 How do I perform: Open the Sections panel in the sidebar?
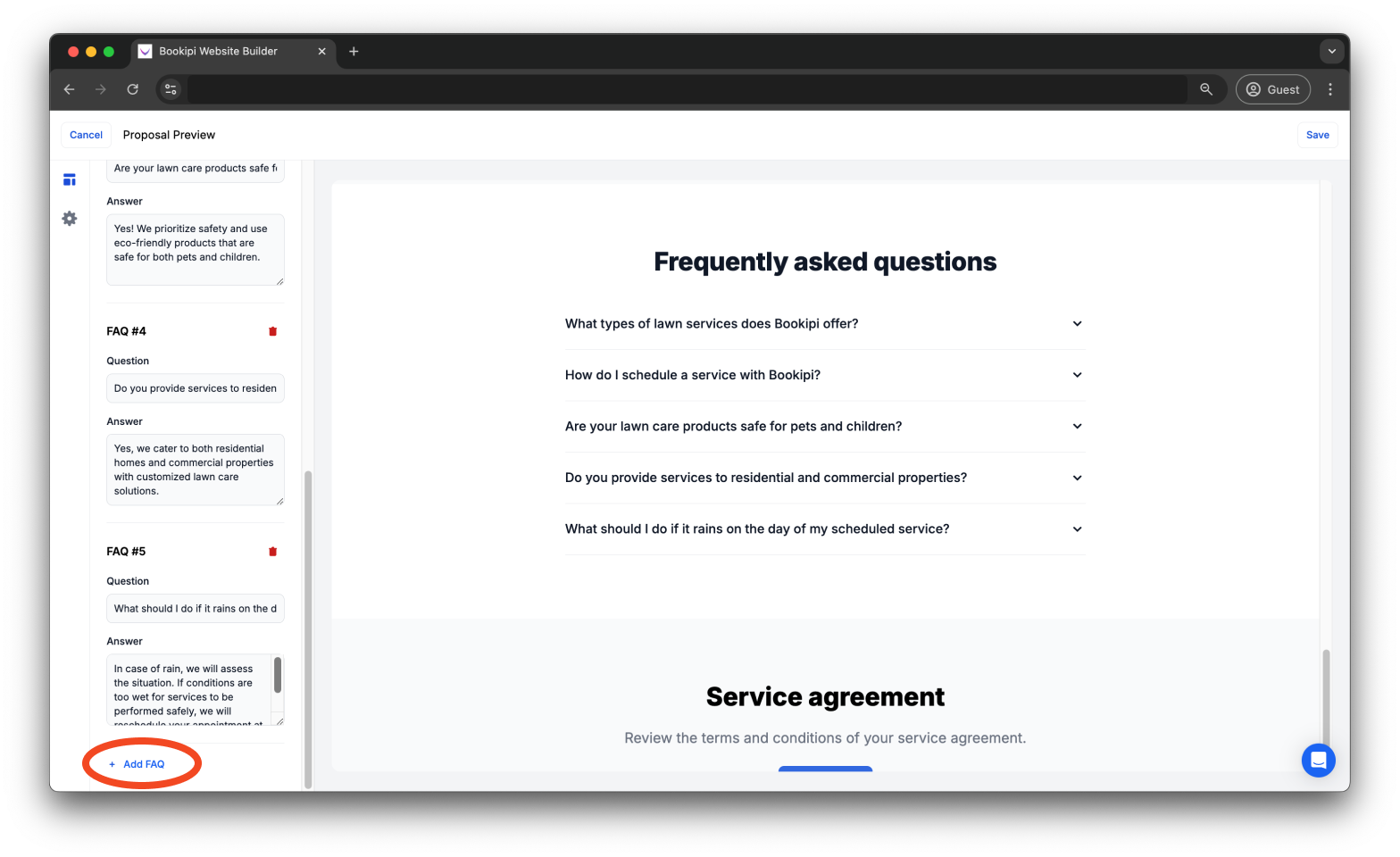[69, 179]
